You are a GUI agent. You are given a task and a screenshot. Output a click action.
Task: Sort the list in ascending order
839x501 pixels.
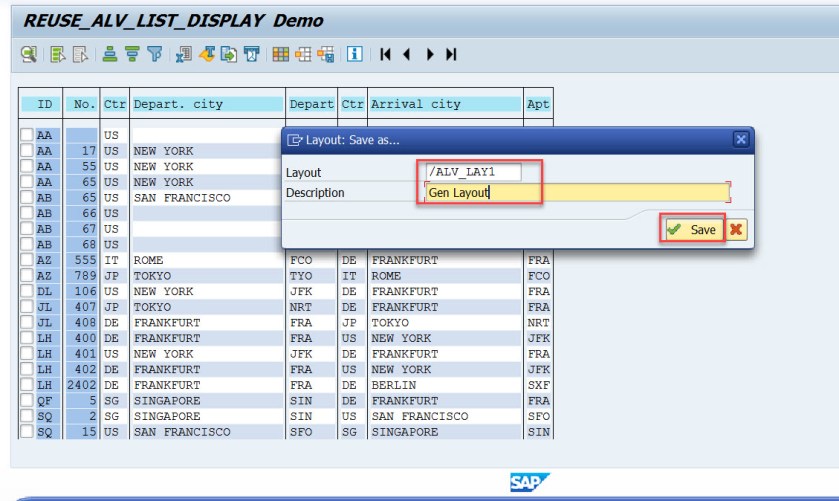click(110, 54)
